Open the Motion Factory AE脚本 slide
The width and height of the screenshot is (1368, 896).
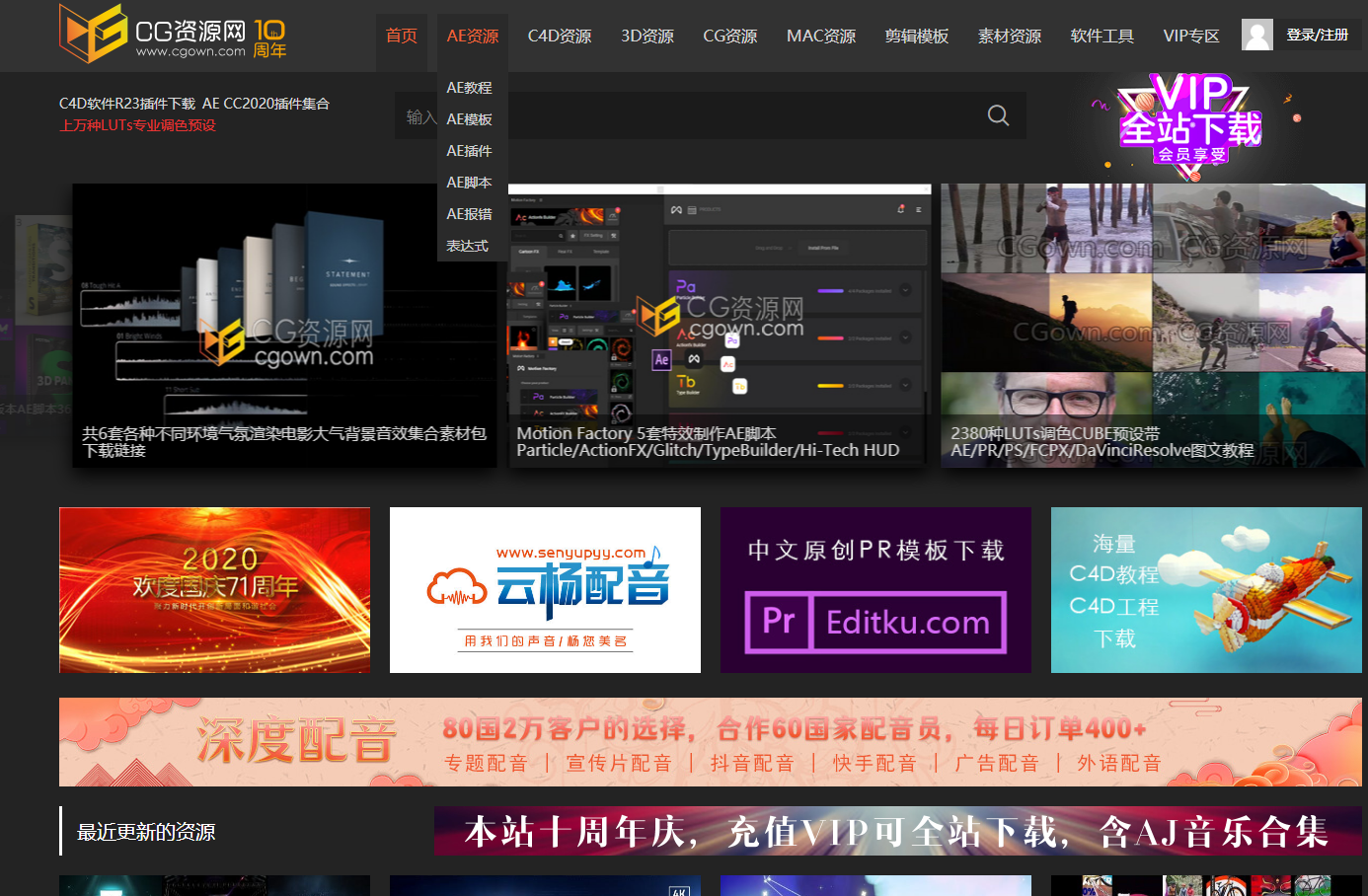pos(717,326)
